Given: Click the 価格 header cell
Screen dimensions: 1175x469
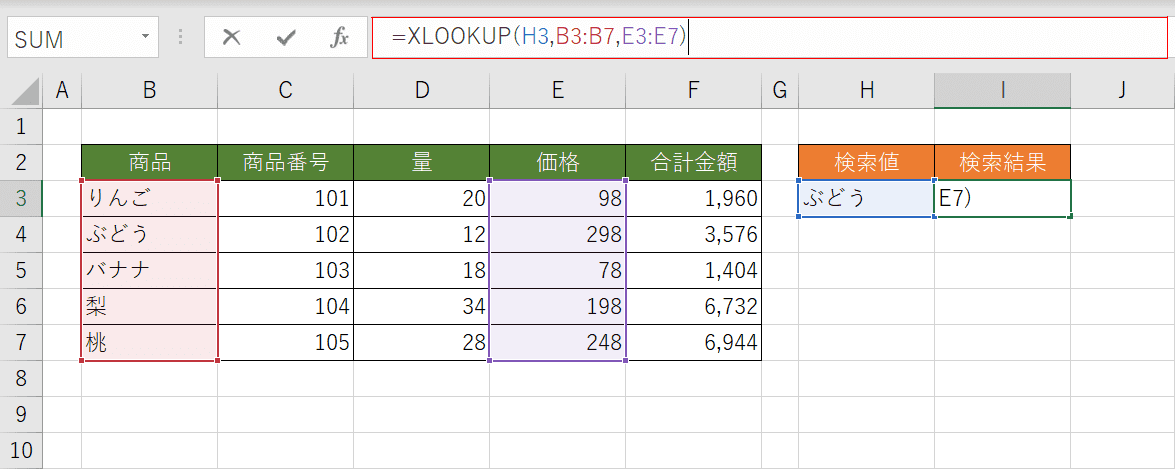Looking at the screenshot, I should pos(558,162).
